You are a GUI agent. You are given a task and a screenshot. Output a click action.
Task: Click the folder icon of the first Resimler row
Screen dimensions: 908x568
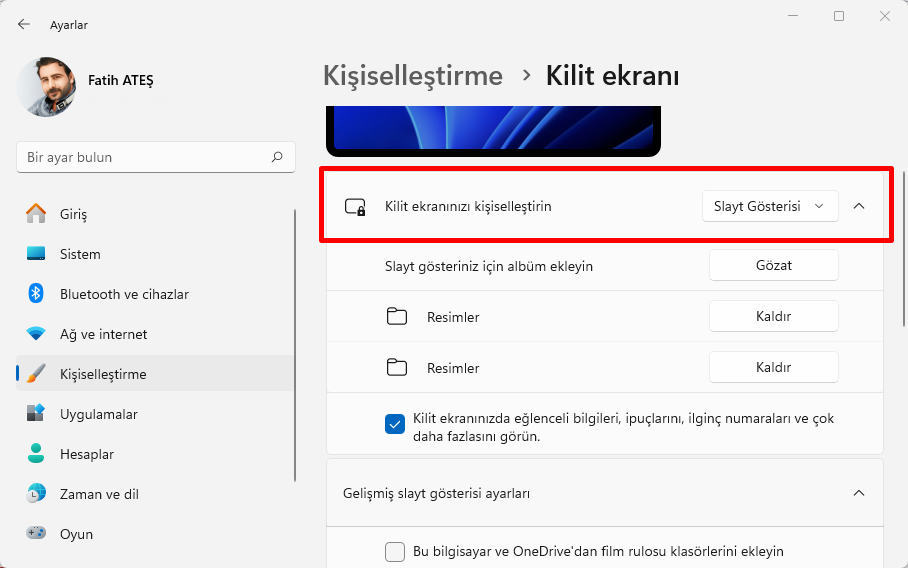(x=397, y=317)
